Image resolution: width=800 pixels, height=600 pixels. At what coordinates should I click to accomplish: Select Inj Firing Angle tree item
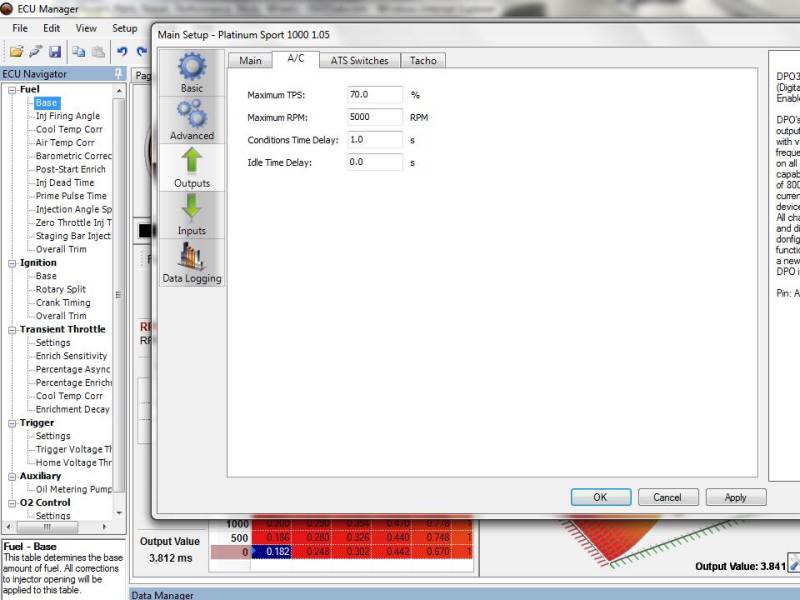click(68, 116)
